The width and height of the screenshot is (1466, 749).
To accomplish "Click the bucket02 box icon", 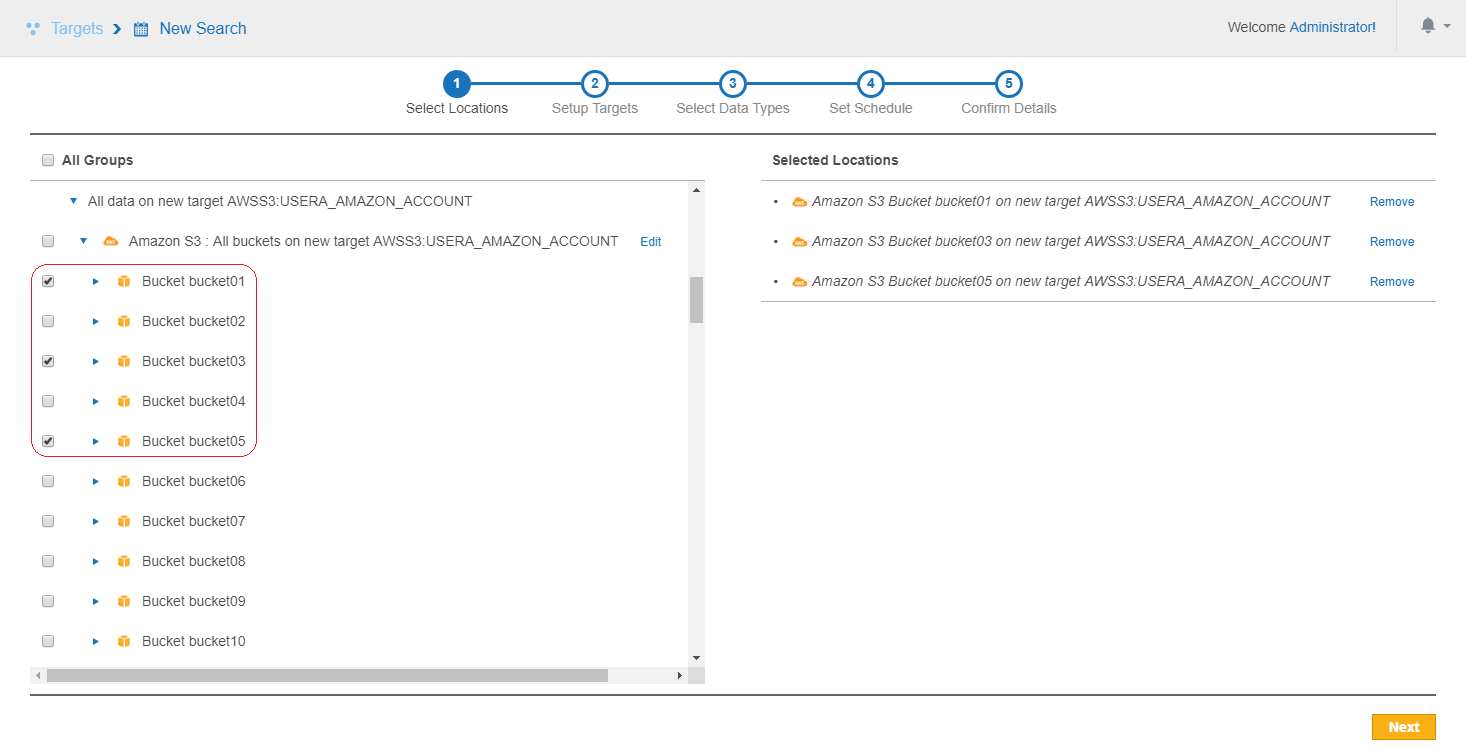I will pos(124,322).
